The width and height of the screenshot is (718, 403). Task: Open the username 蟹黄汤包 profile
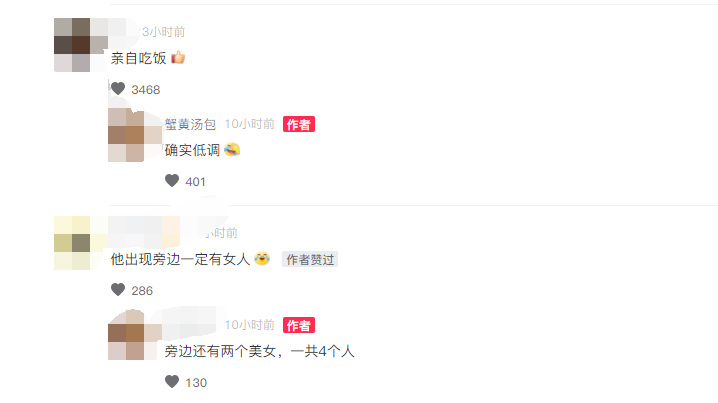(190, 124)
